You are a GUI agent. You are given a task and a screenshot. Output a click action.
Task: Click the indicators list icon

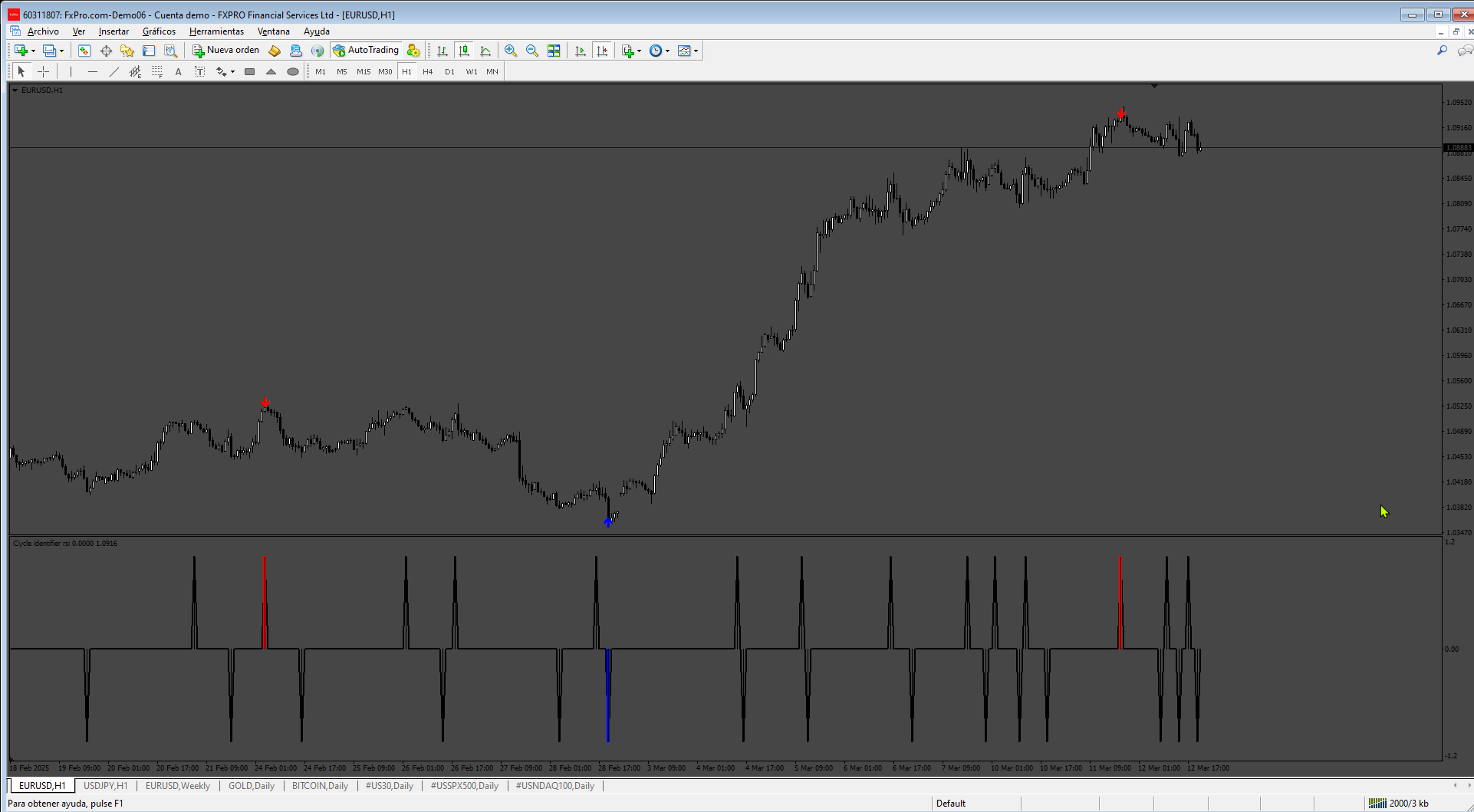click(628, 51)
